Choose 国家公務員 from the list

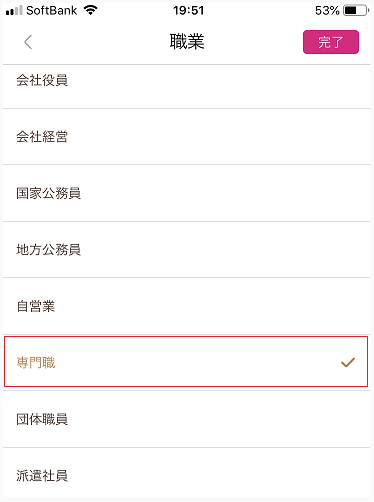[187, 193]
